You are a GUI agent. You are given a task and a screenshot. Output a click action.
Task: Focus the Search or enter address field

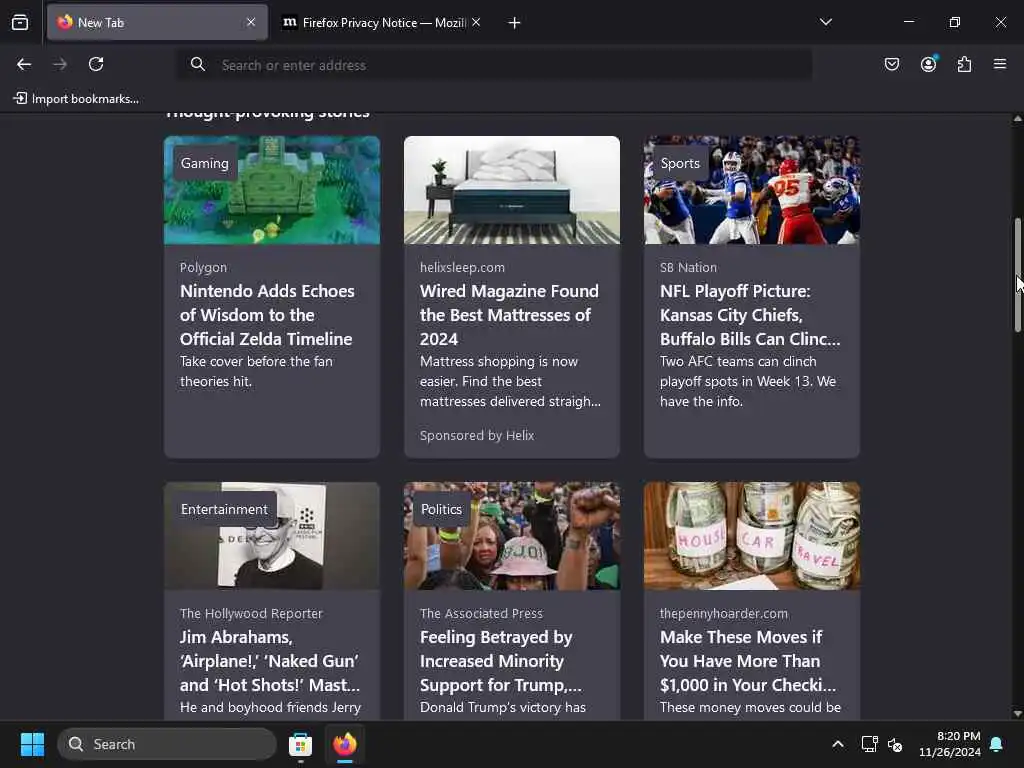click(x=496, y=65)
